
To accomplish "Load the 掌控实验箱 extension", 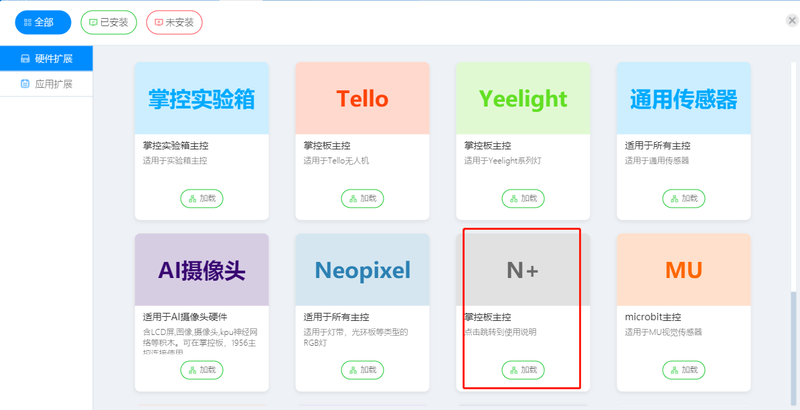I will 202,198.
